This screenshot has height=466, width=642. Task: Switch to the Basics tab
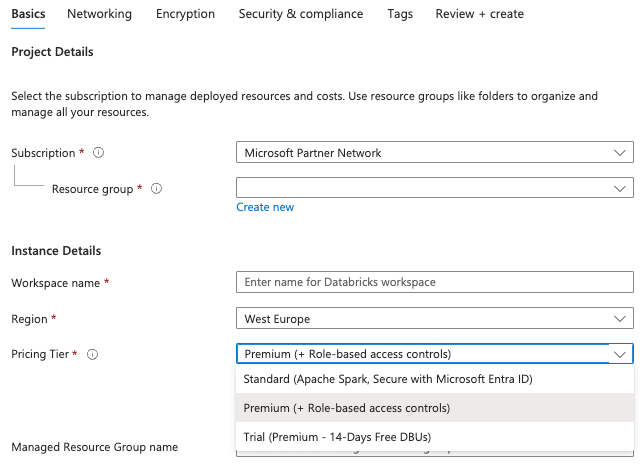tap(28, 14)
